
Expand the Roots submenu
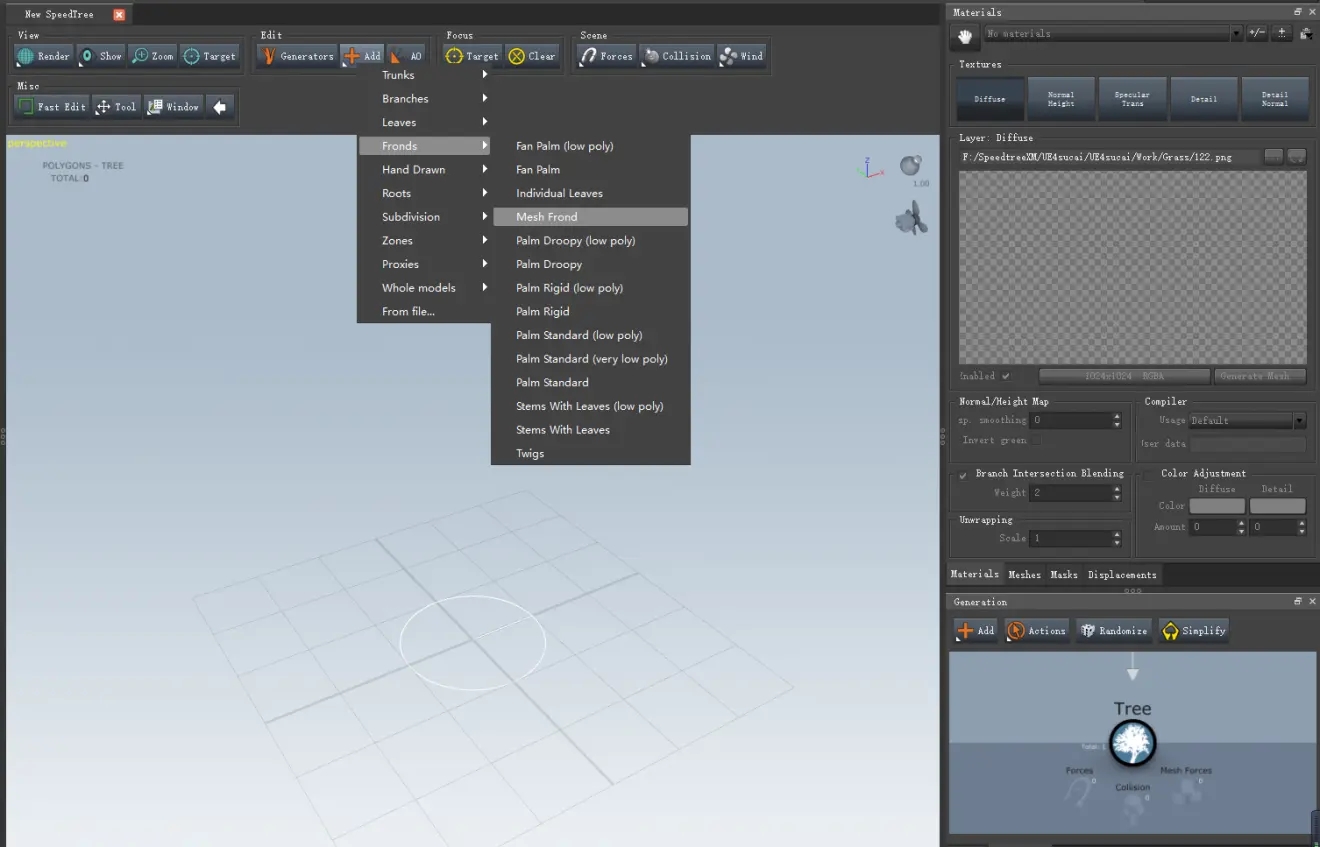(425, 193)
